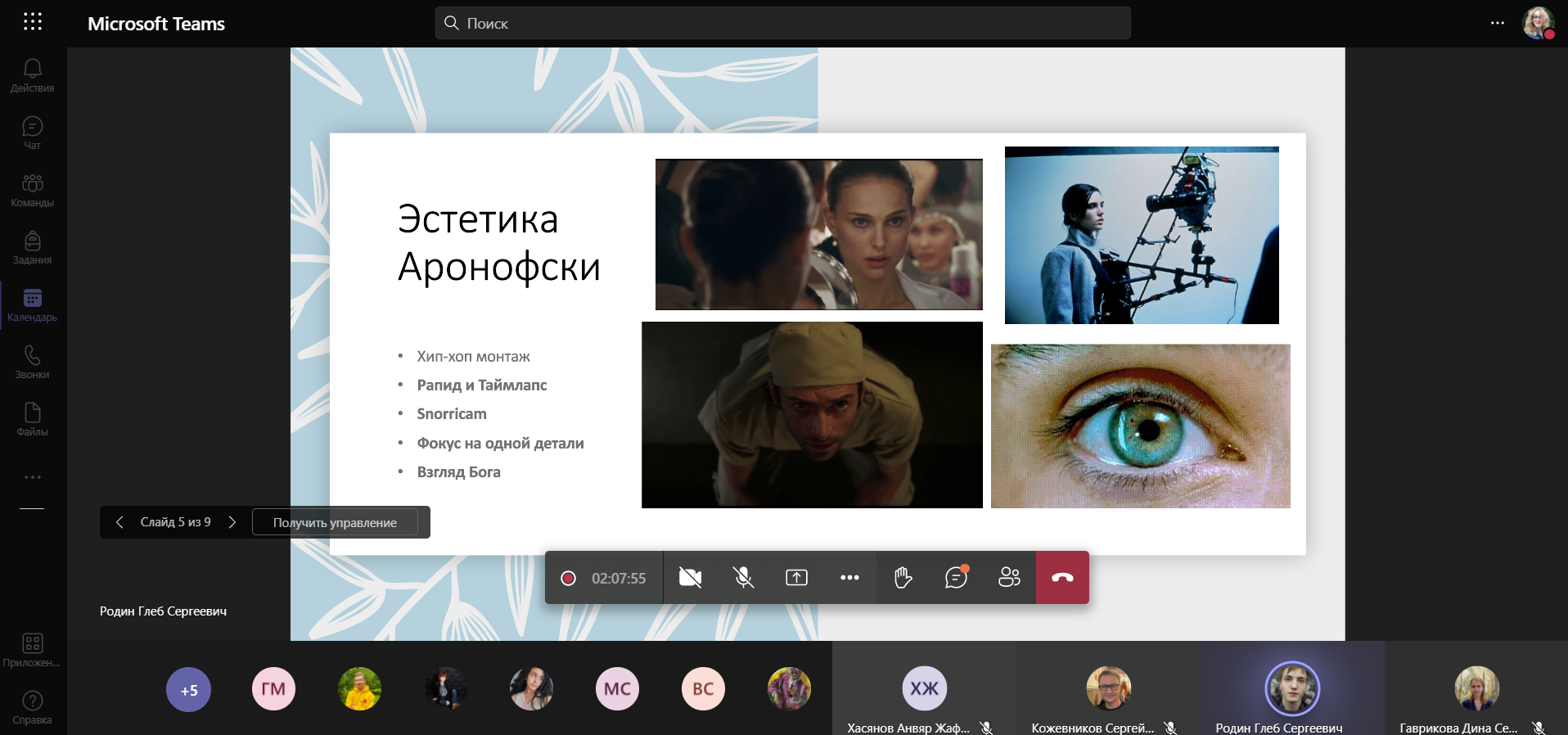Open the Действия notifications bell
This screenshot has width=1568, height=735.
coord(33,75)
